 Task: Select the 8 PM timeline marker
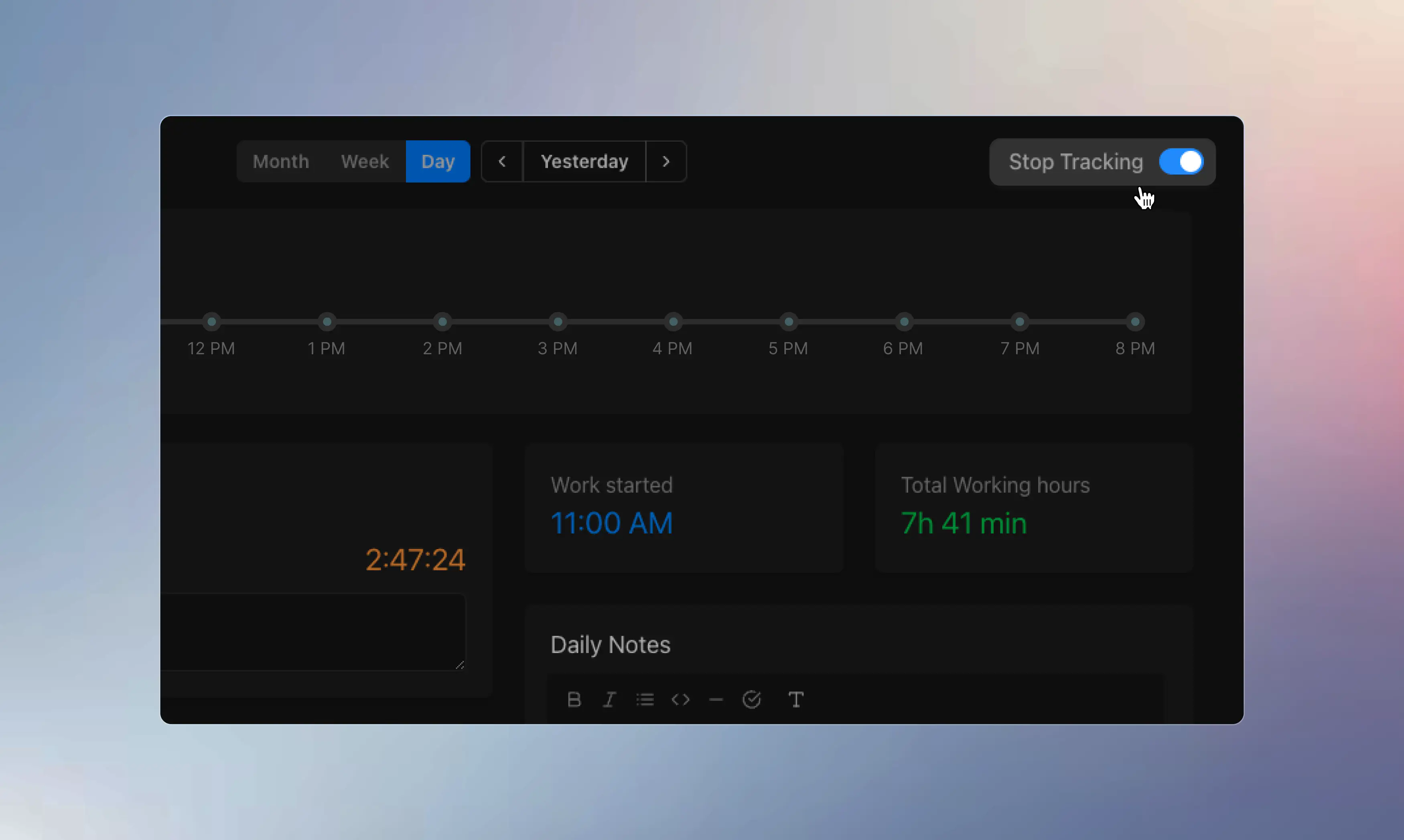pos(1135,321)
